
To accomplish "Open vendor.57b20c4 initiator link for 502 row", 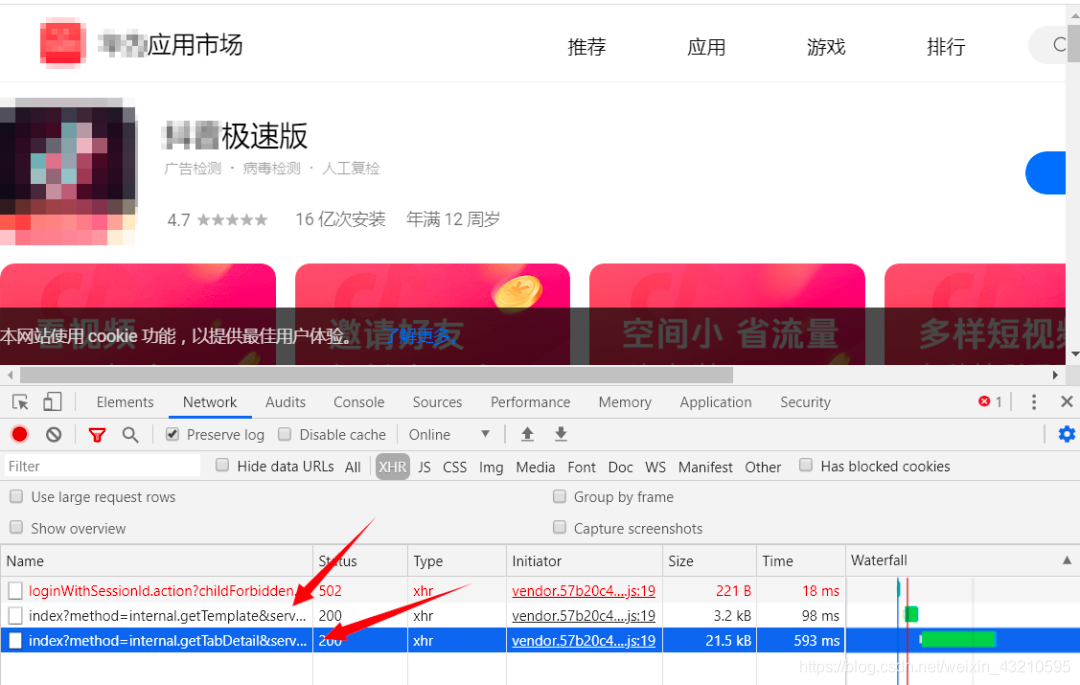I will (583, 591).
